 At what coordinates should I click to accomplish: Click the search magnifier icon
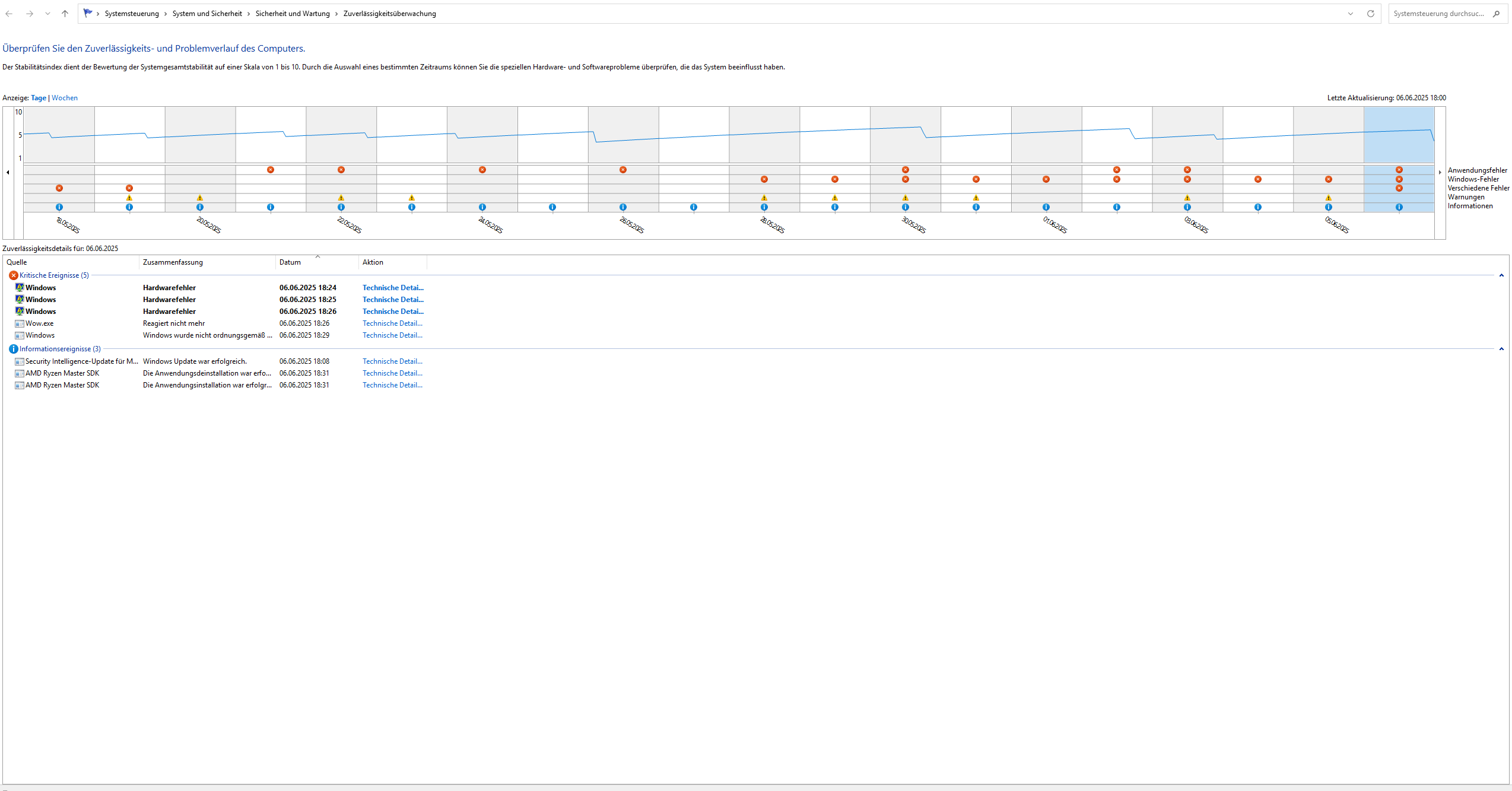pyautogui.click(x=1496, y=14)
